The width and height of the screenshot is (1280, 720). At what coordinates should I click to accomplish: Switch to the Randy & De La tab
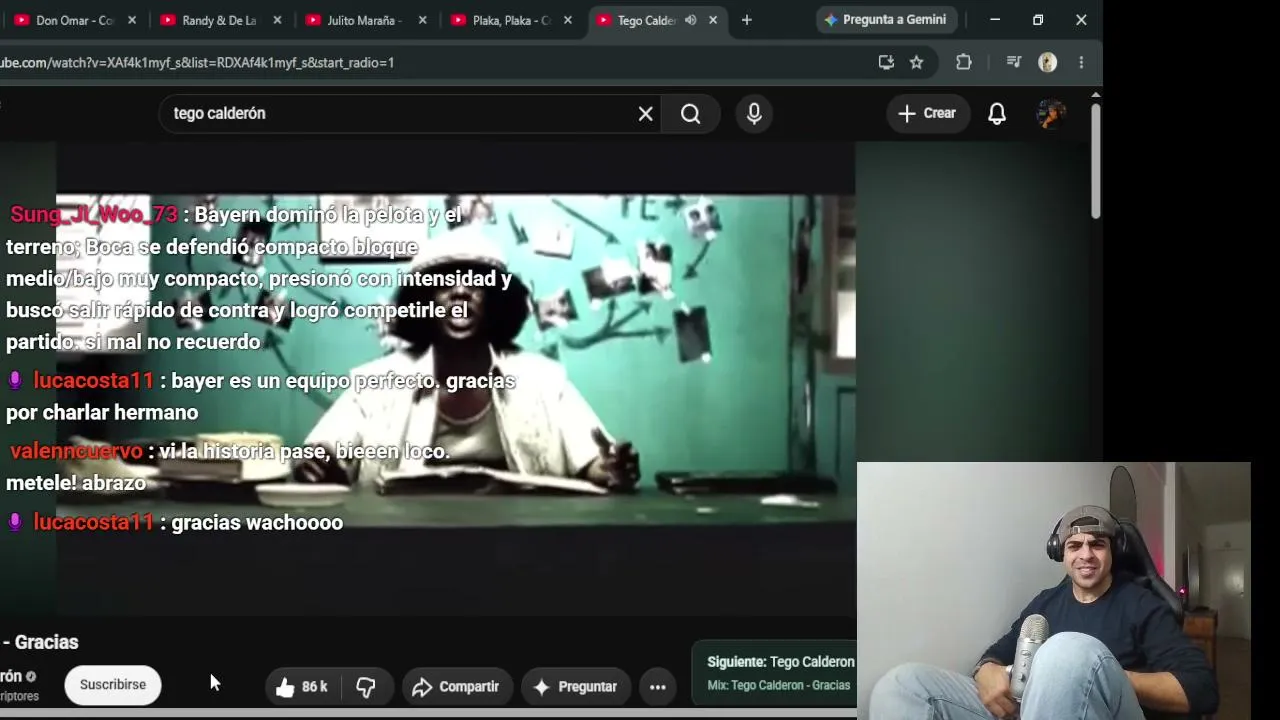pyautogui.click(x=218, y=20)
